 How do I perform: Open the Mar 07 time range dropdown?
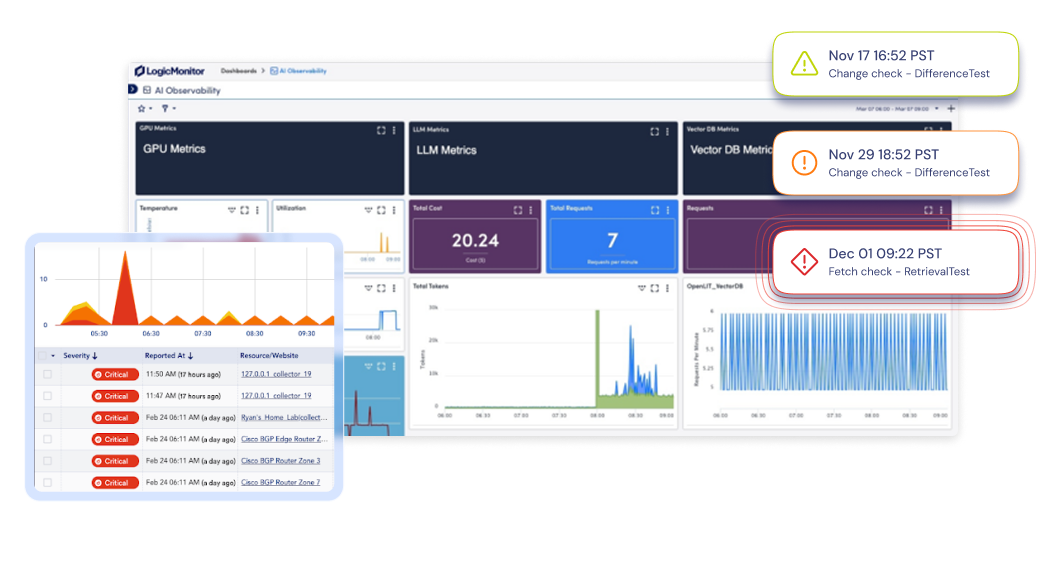point(897,109)
